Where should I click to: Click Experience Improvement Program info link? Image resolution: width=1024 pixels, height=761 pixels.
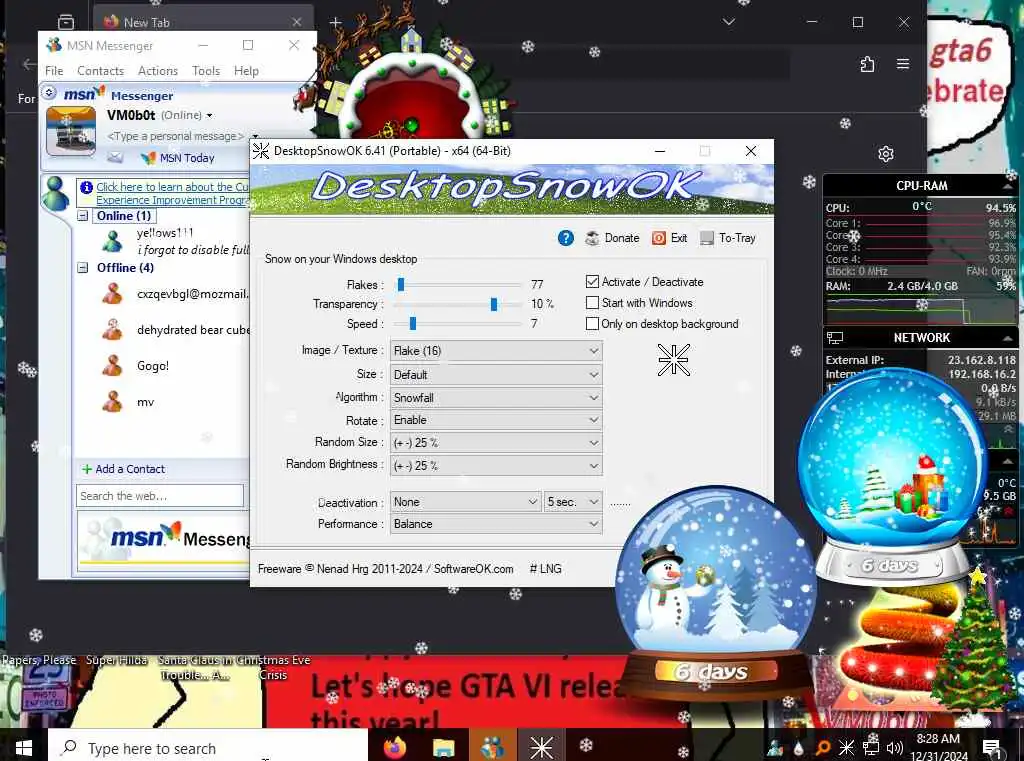tap(172, 193)
